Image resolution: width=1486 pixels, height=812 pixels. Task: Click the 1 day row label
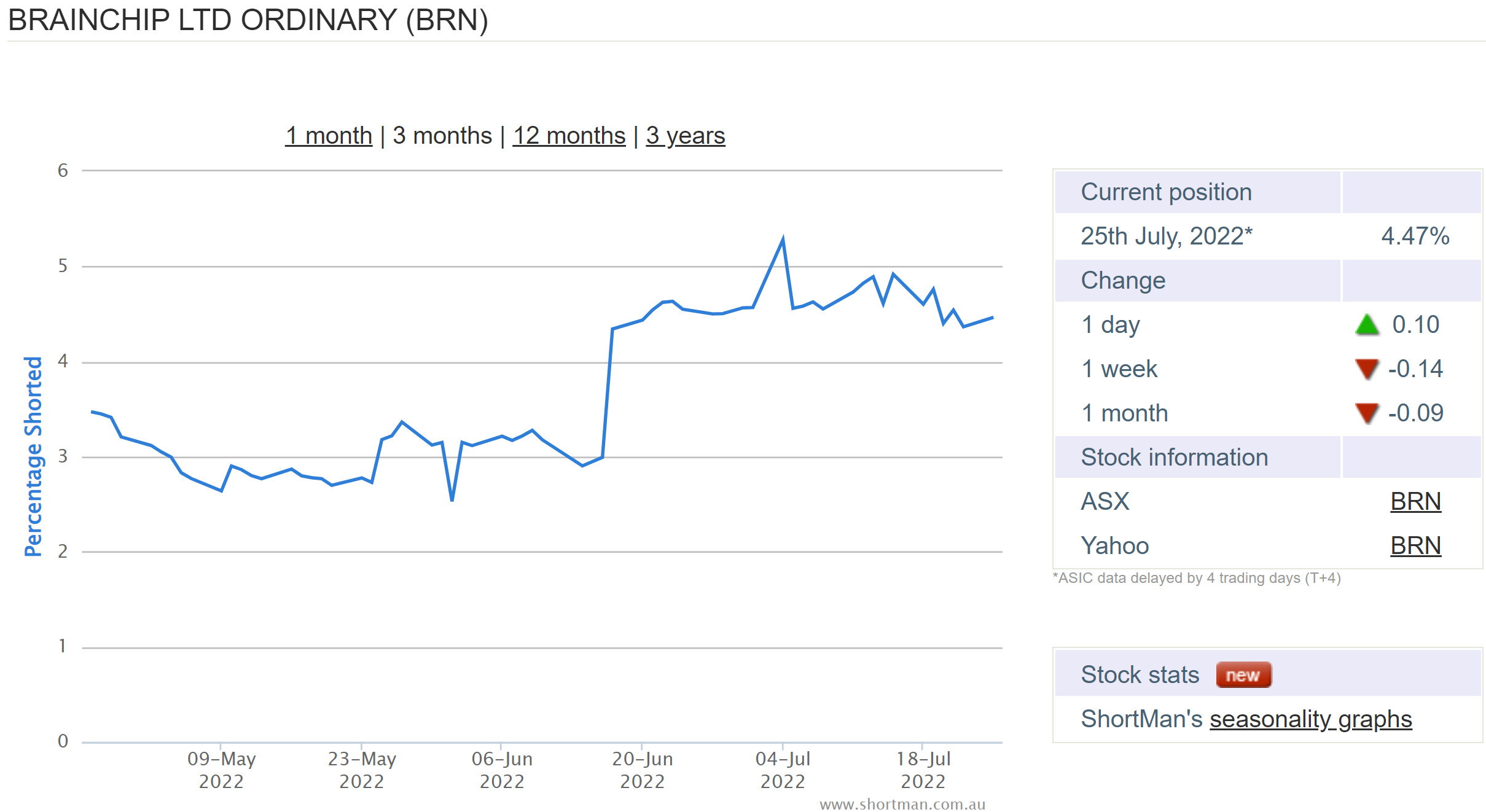tap(1111, 325)
